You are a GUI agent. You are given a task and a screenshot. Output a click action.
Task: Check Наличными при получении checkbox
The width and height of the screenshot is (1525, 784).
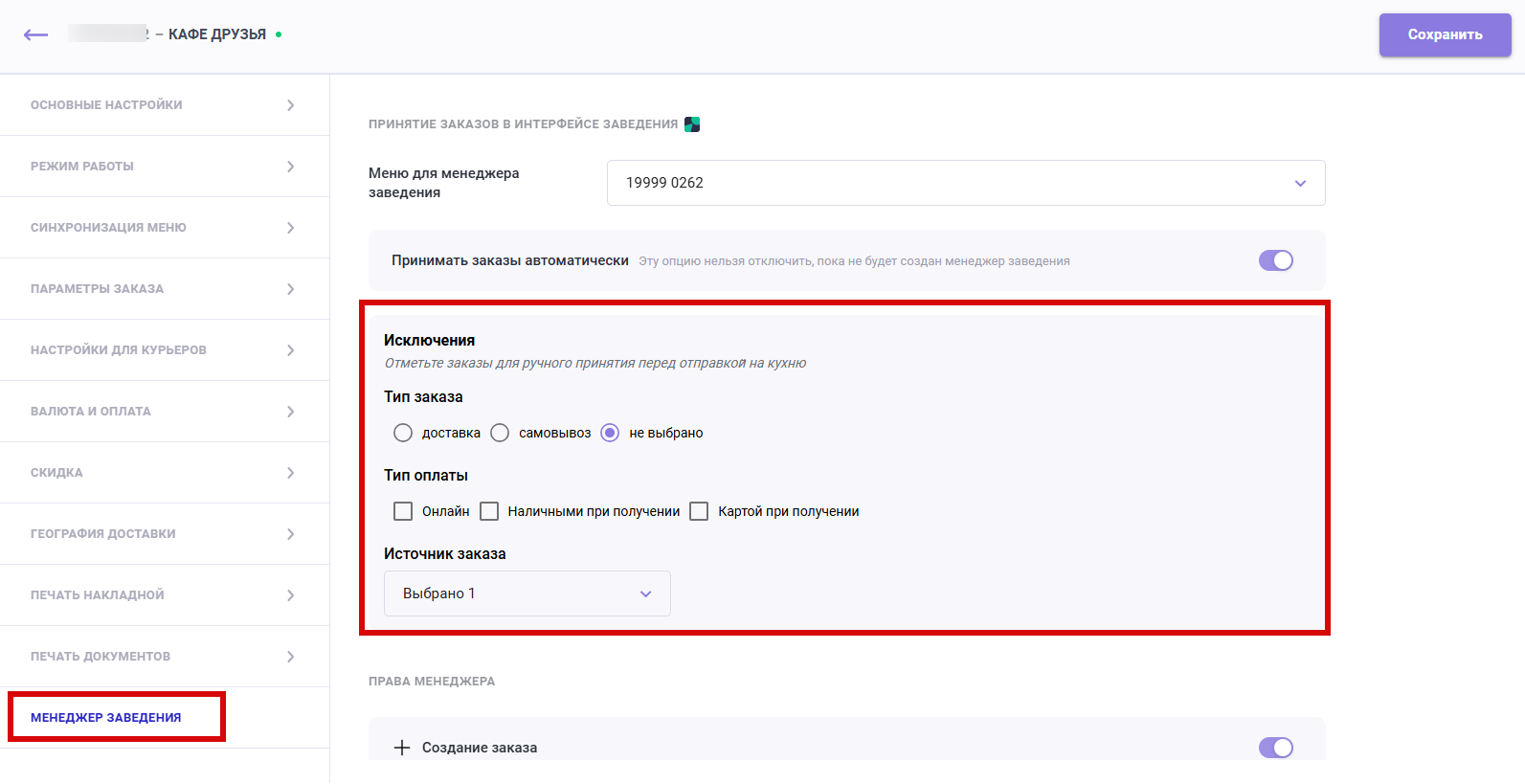489,511
